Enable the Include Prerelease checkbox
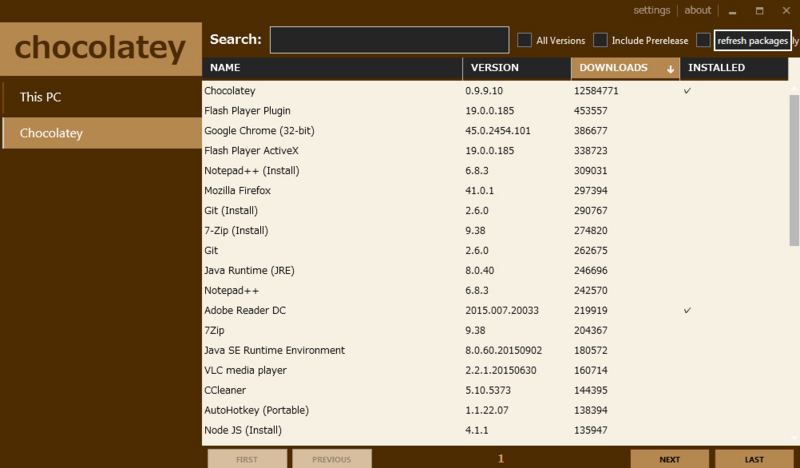Screen dimensions: 800x468 [600, 40]
